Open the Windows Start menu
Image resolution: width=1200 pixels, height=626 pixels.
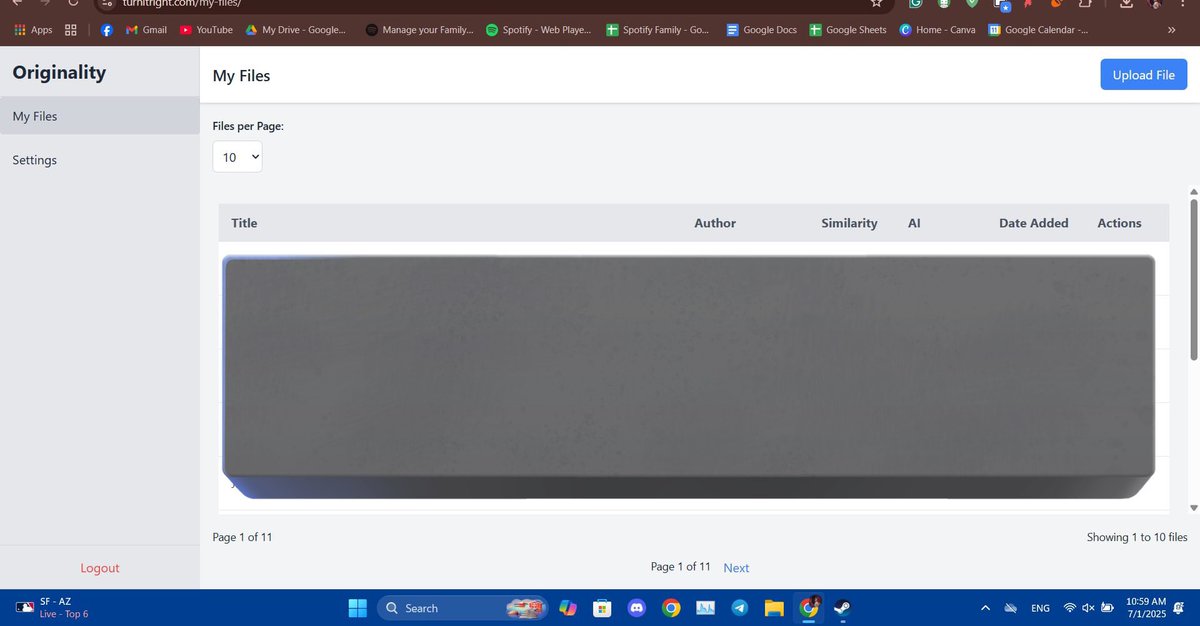[357, 607]
